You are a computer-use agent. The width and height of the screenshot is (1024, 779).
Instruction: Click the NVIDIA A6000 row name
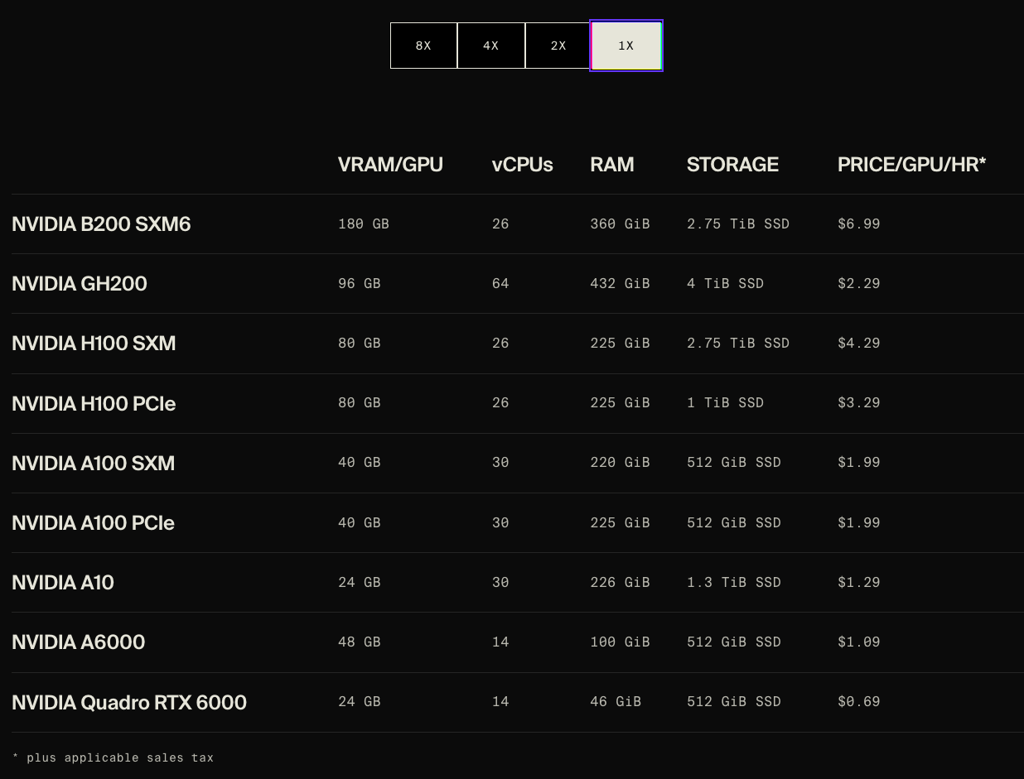coord(78,642)
